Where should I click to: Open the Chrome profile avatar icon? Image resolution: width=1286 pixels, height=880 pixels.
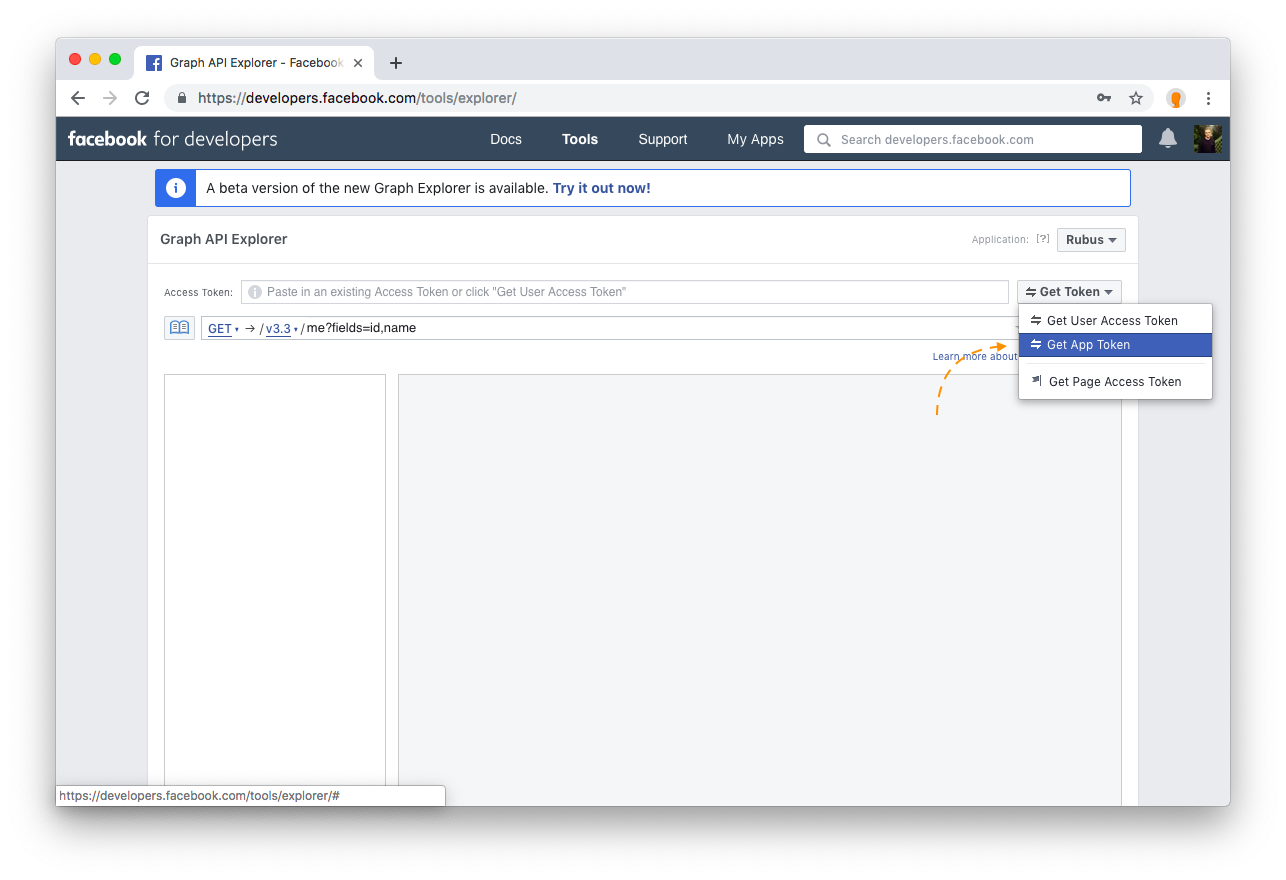[1176, 98]
